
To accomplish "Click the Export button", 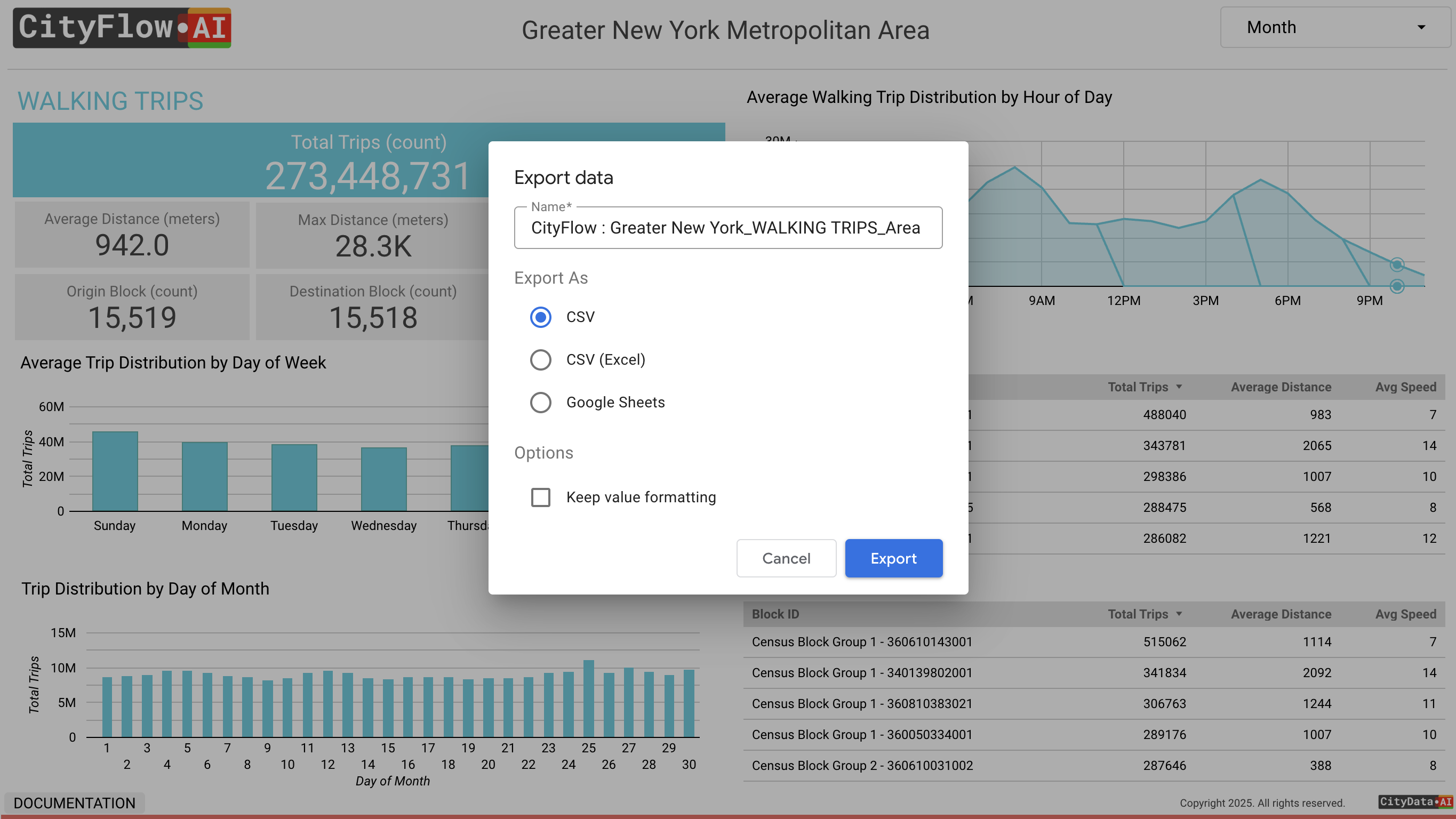I will (x=893, y=558).
